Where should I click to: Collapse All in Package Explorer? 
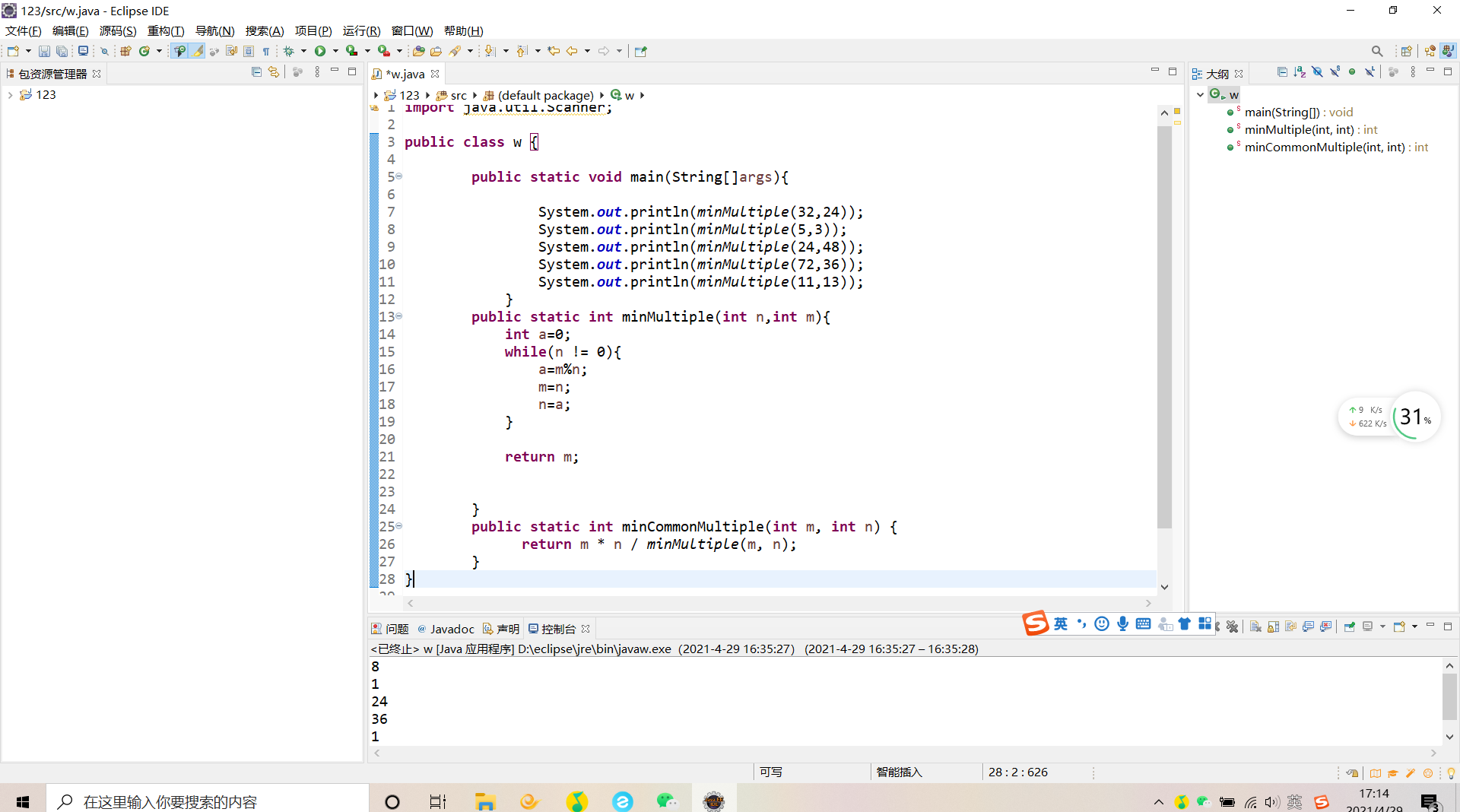pos(256,71)
